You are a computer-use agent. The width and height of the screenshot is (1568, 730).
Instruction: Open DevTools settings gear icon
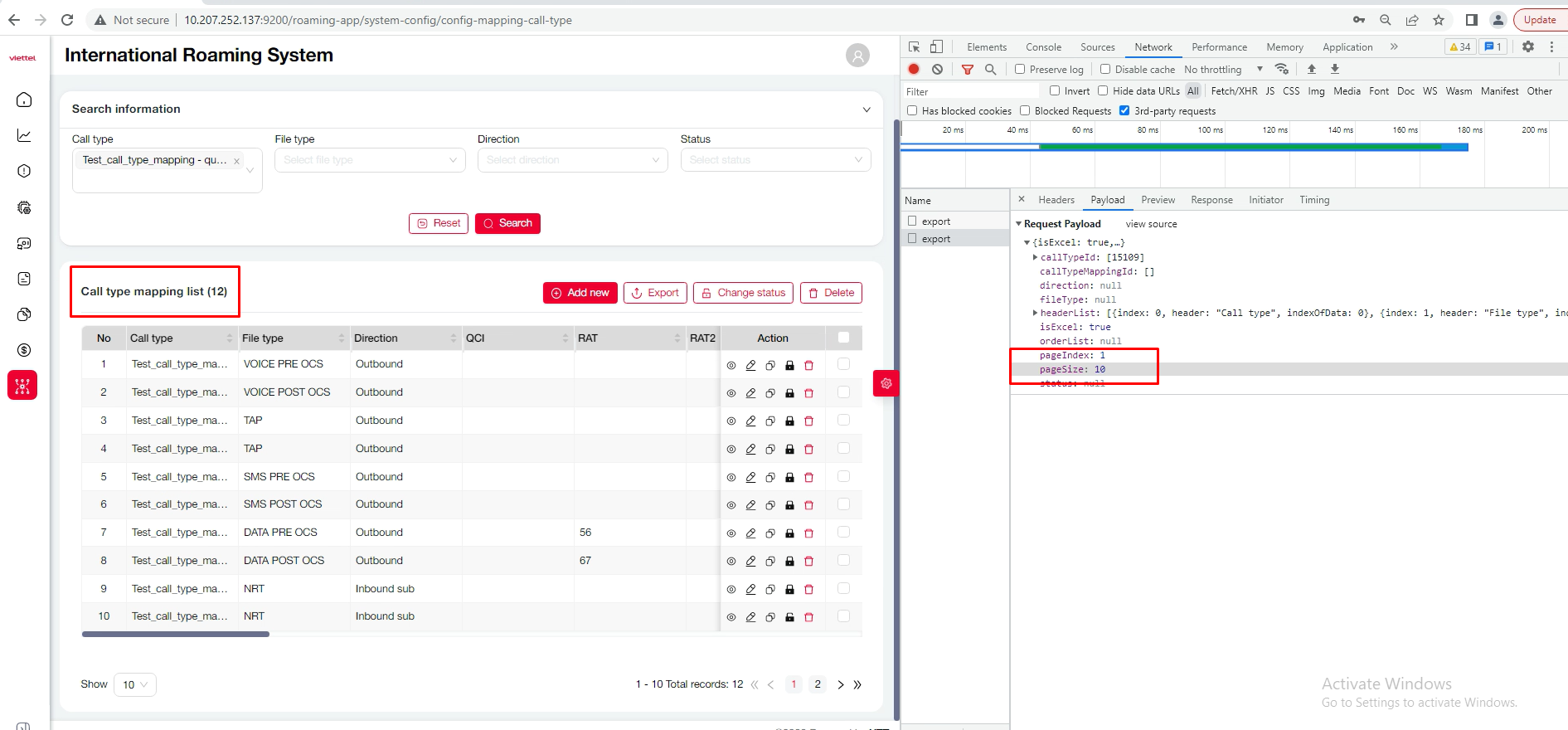[x=1527, y=47]
